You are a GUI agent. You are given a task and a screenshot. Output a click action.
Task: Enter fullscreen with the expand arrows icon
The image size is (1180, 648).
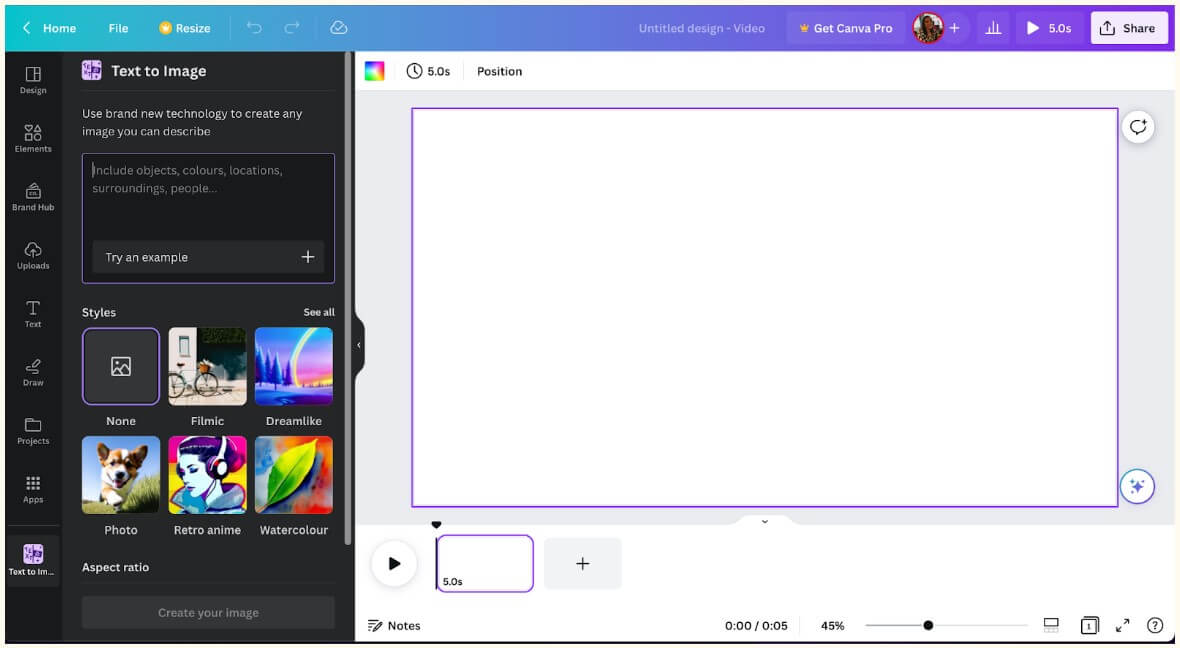(x=1122, y=625)
